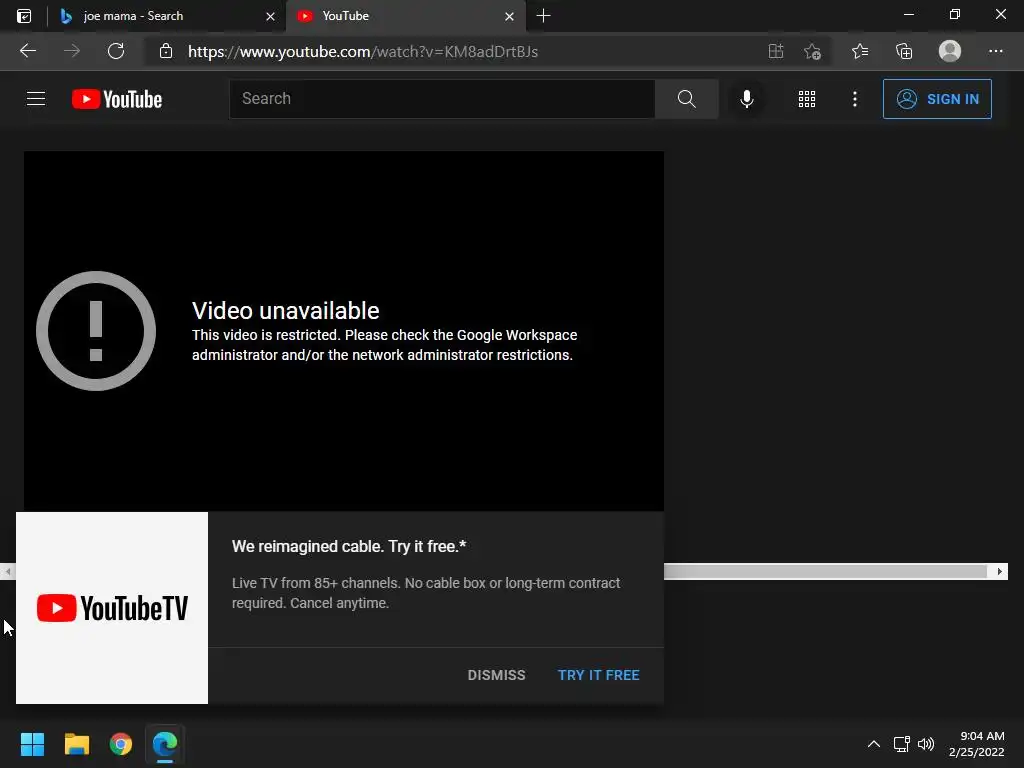The height and width of the screenshot is (768, 1024).
Task: Open the Favorites list
Action: [860, 51]
